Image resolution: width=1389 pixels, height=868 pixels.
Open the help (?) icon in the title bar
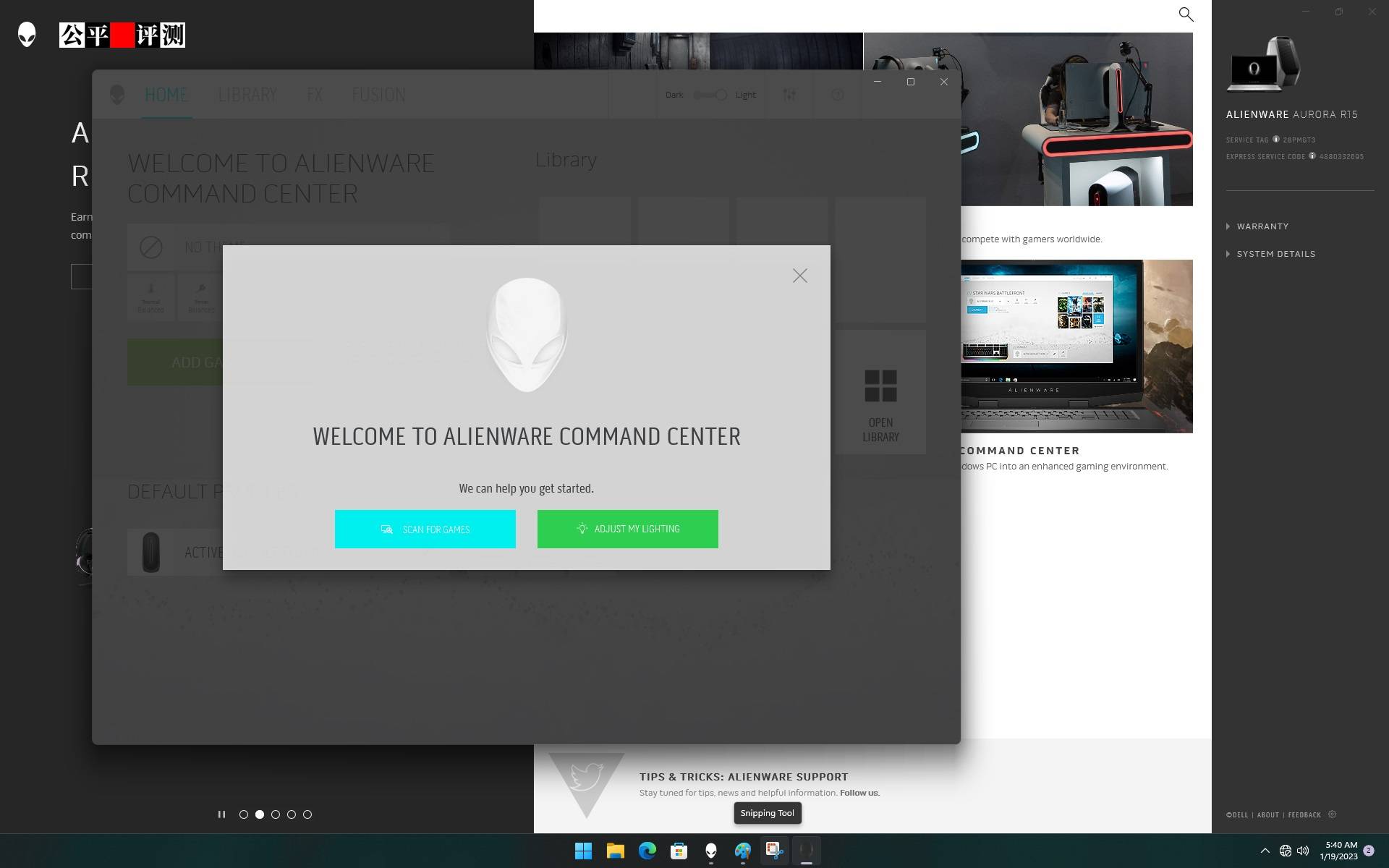tap(838, 94)
